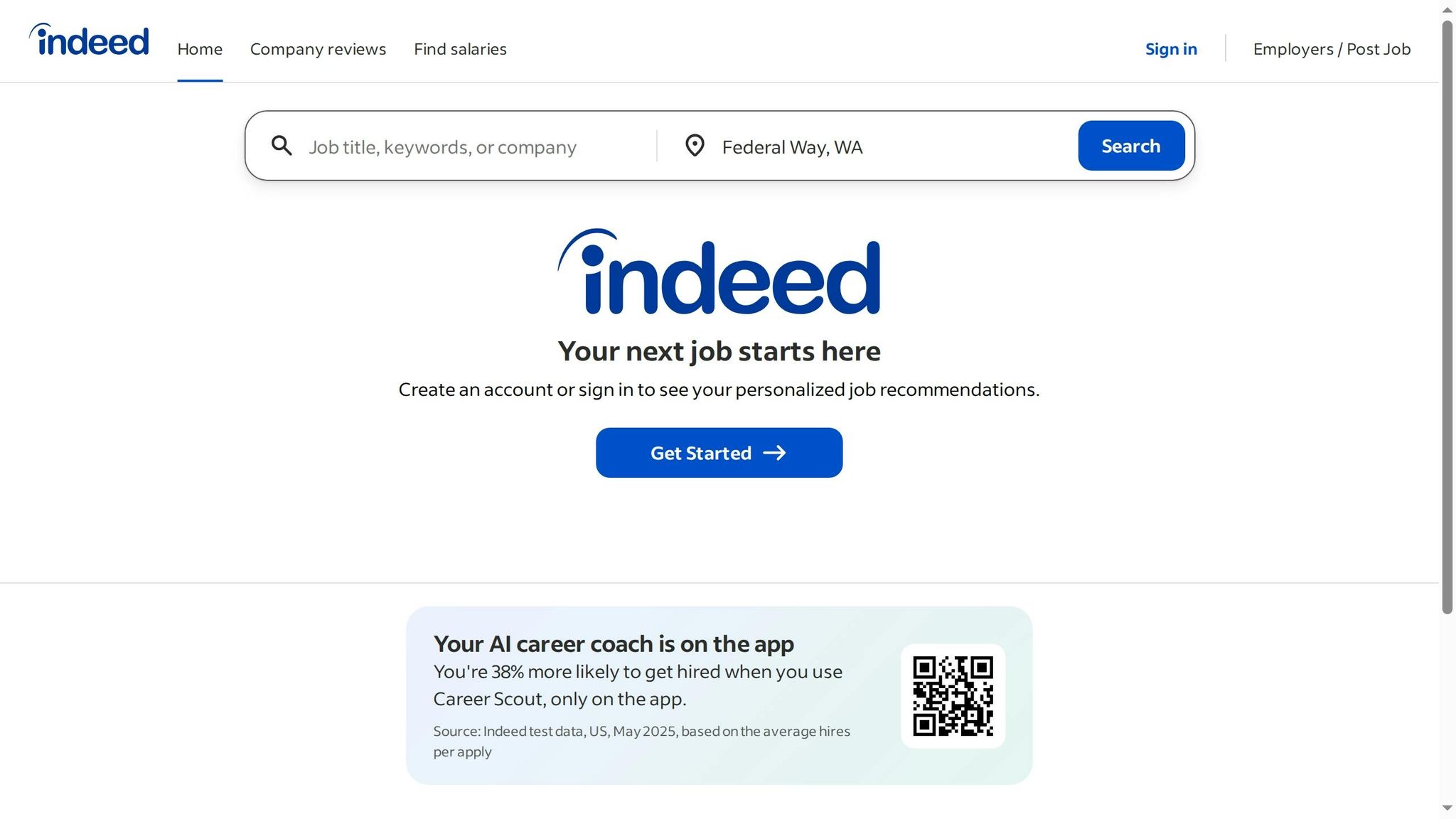Screen dimensions: 1456x819
Task: Click the Federal Way, WA location field
Action: click(x=889, y=147)
